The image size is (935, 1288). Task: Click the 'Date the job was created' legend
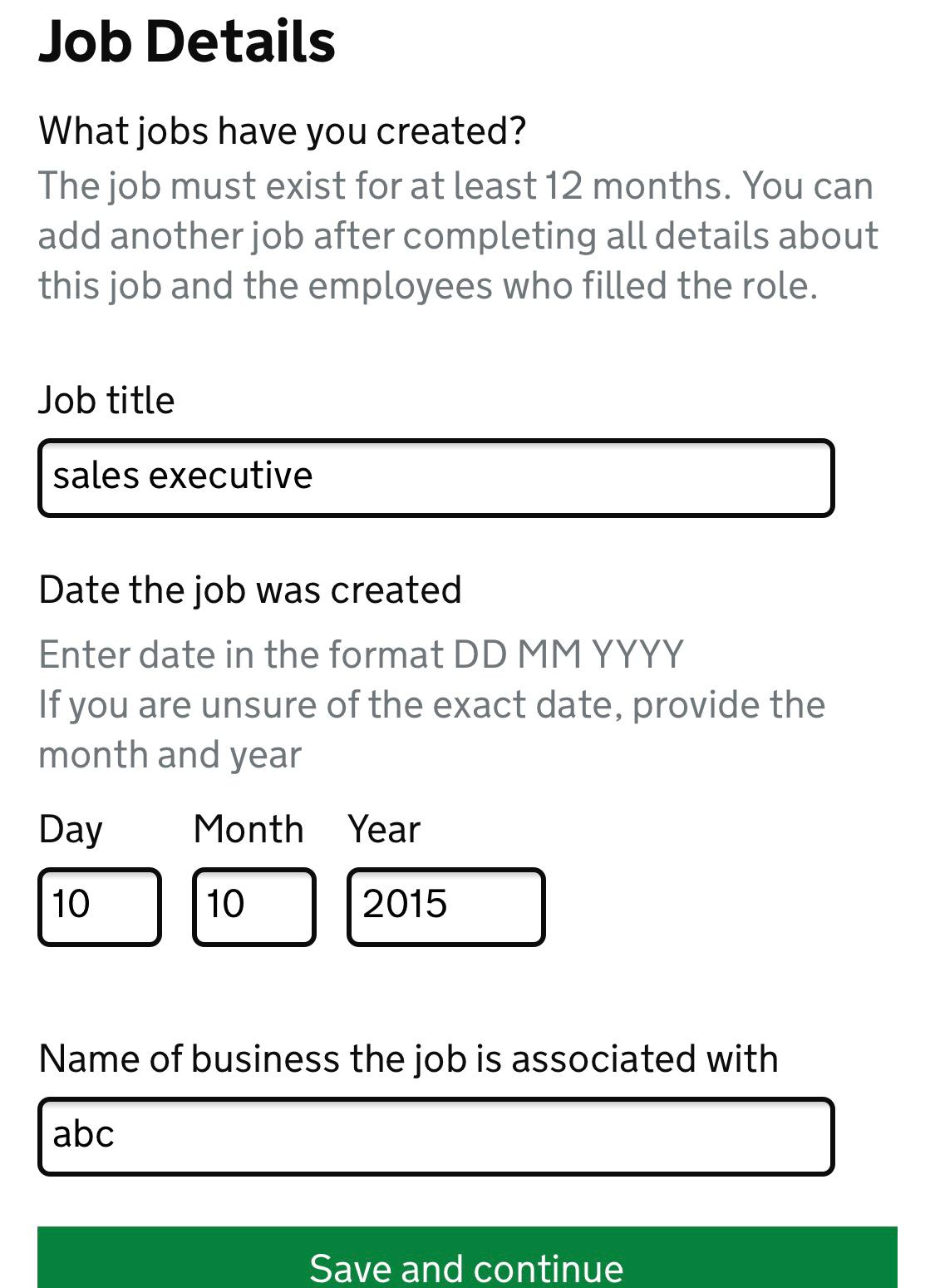click(x=249, y=590)
